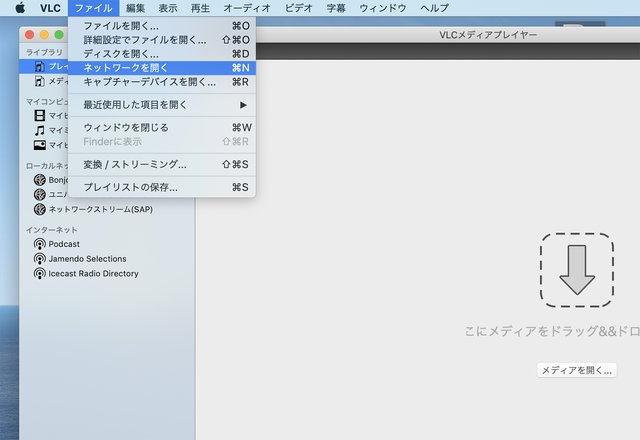The width and height of the screenshot is (640, 440).
Task: Click the My Pictures photo icon
Action: [x=40, y=145]
